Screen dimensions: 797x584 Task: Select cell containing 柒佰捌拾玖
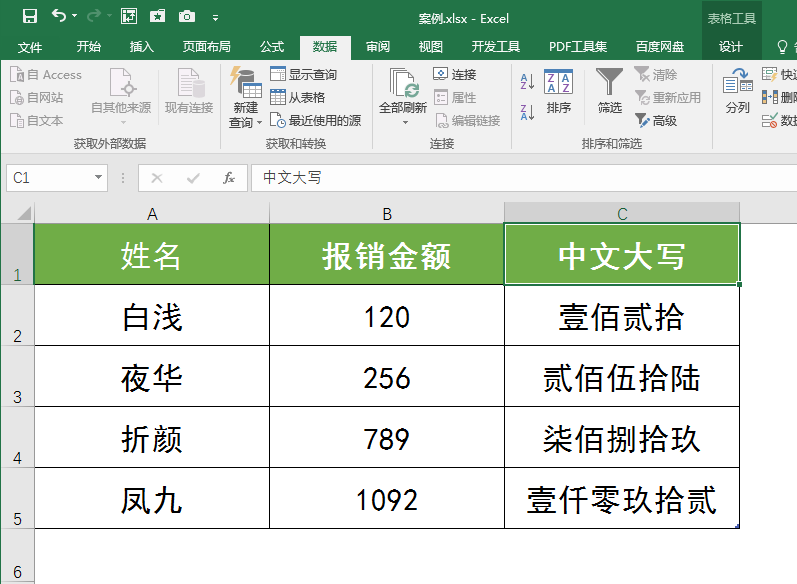[x=622, y=438]
